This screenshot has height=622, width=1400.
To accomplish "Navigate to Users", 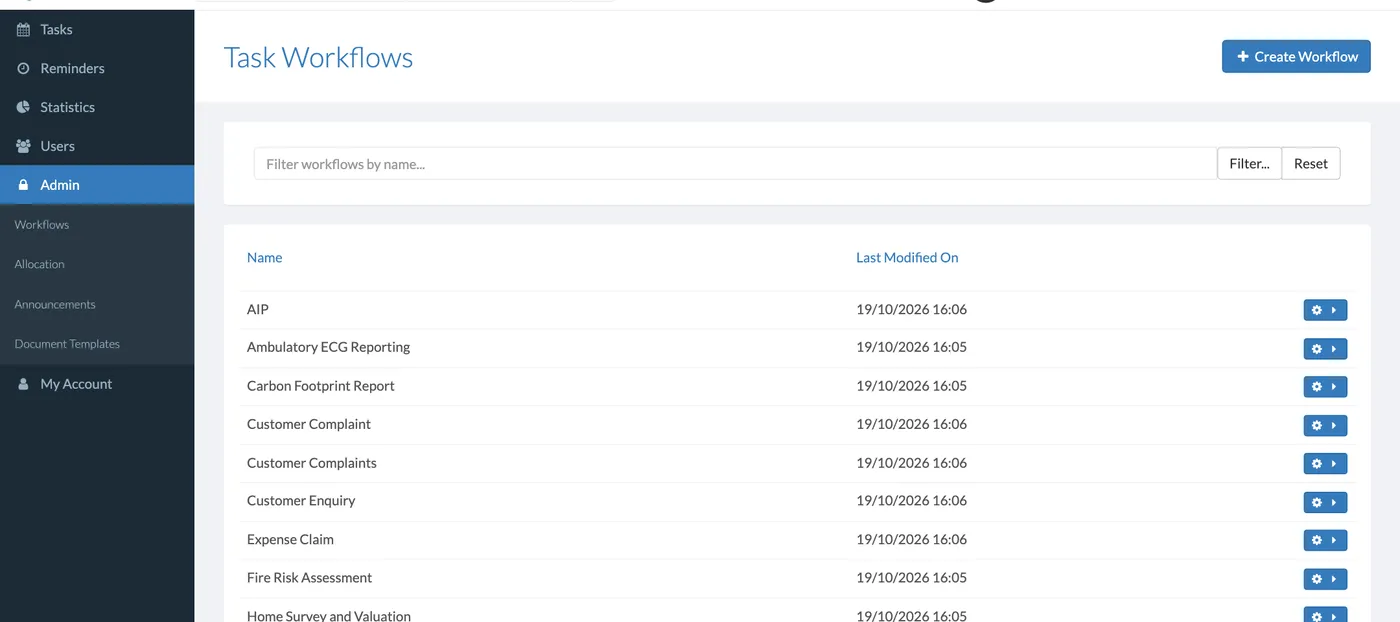I will point(97,146).
